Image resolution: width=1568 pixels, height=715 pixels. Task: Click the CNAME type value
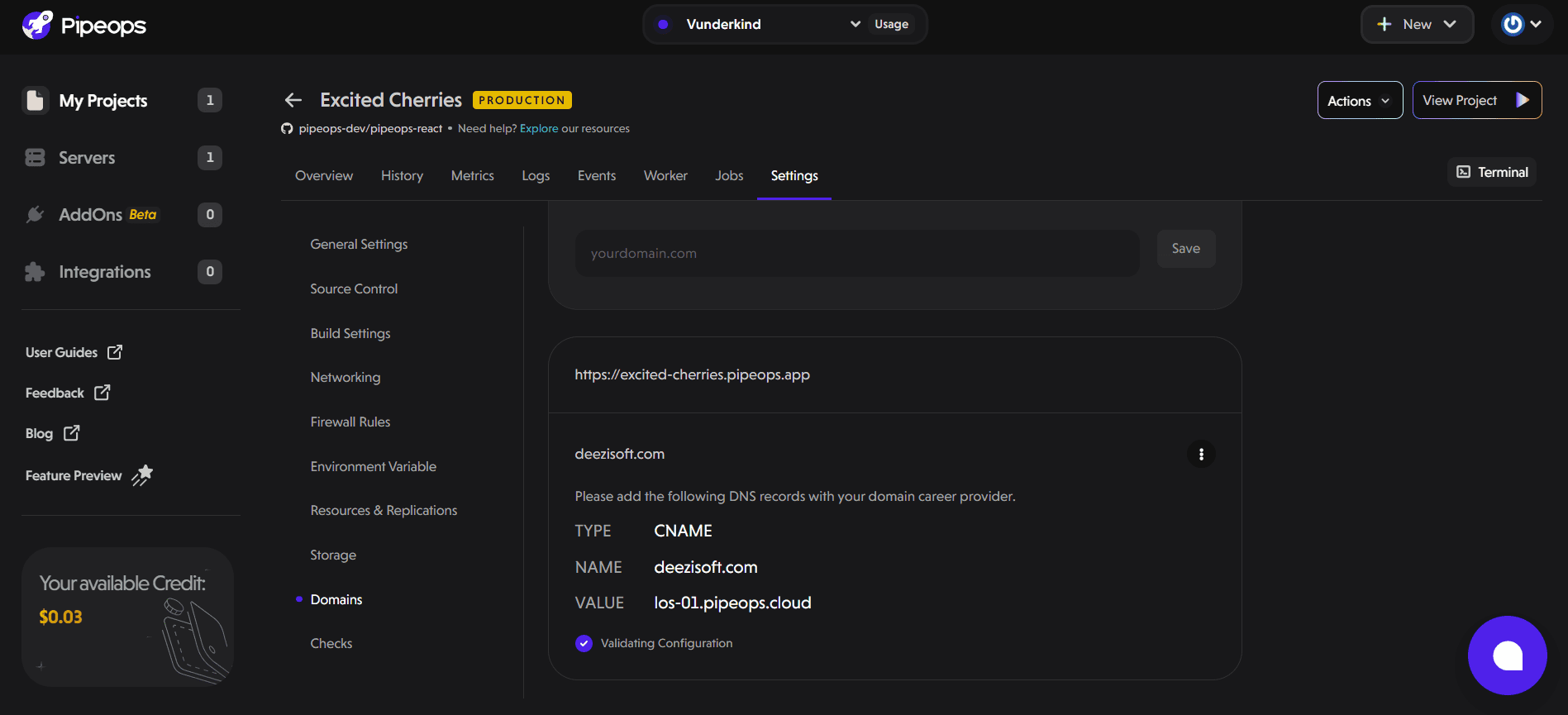[x=683, y=531]
